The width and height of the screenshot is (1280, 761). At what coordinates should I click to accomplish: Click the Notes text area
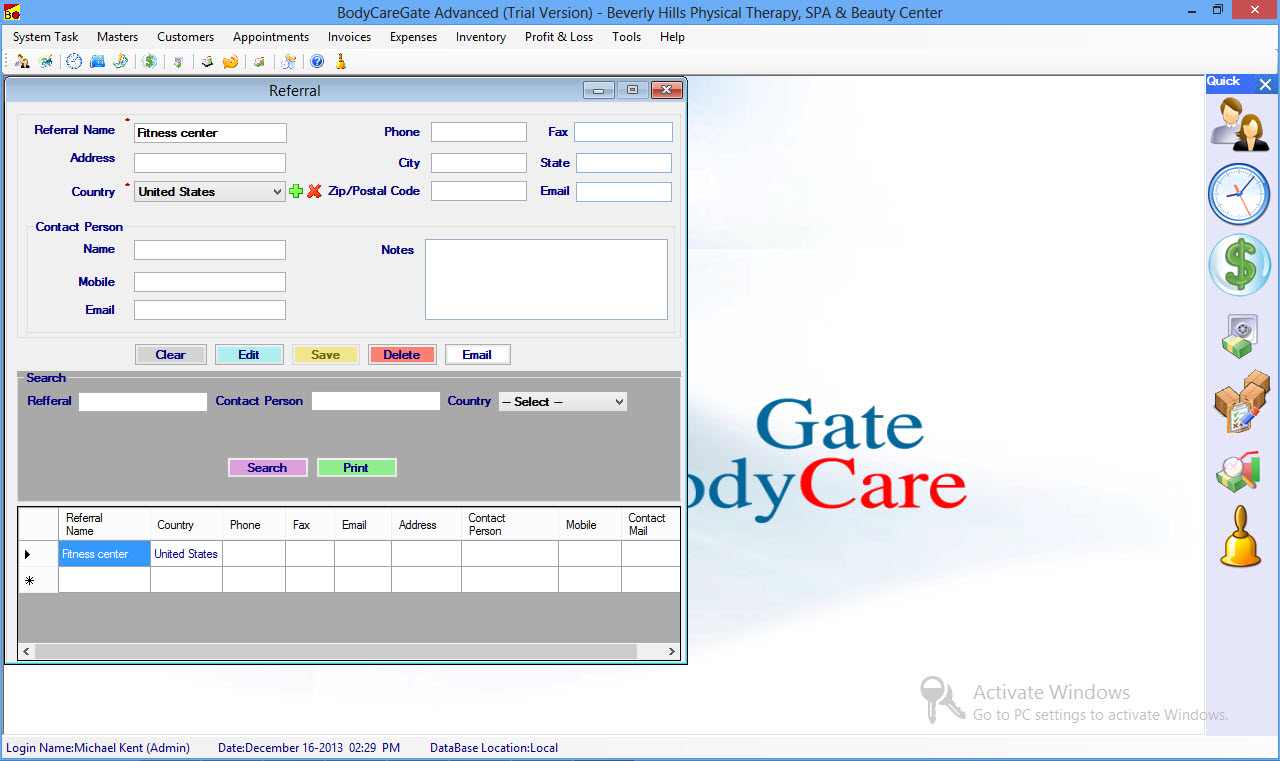coord(546,279)
